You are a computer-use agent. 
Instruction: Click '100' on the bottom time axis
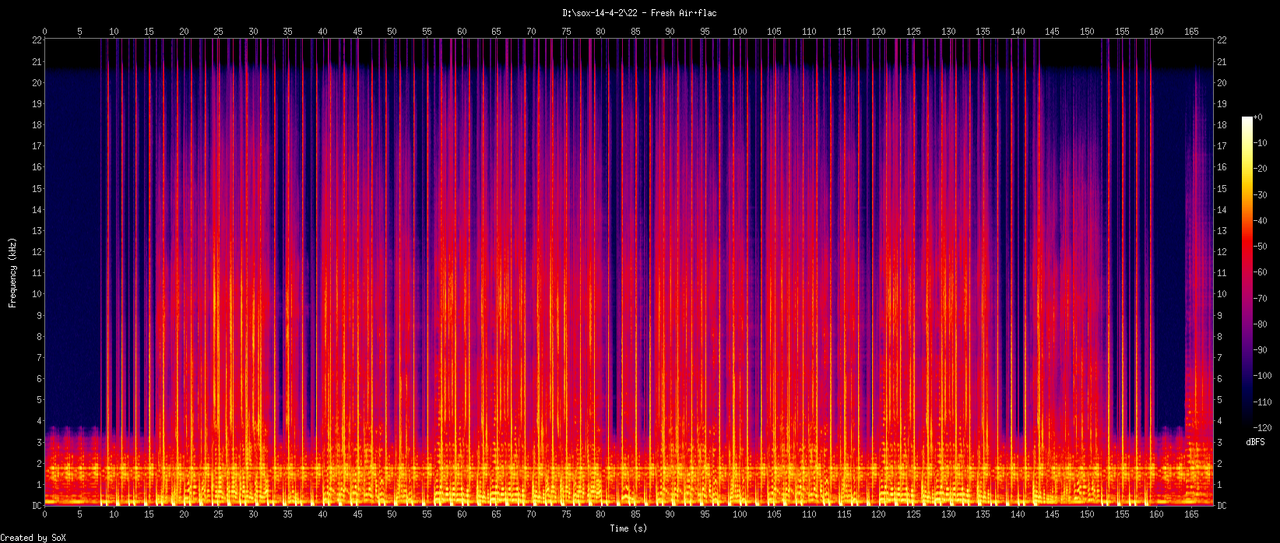(x=740, y=516)
